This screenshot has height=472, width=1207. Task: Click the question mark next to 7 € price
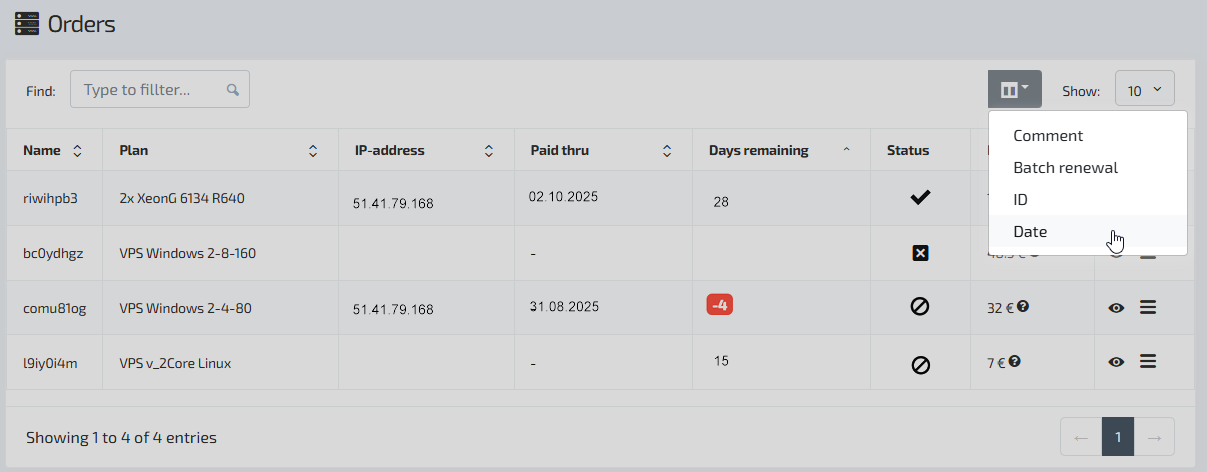1015,361
